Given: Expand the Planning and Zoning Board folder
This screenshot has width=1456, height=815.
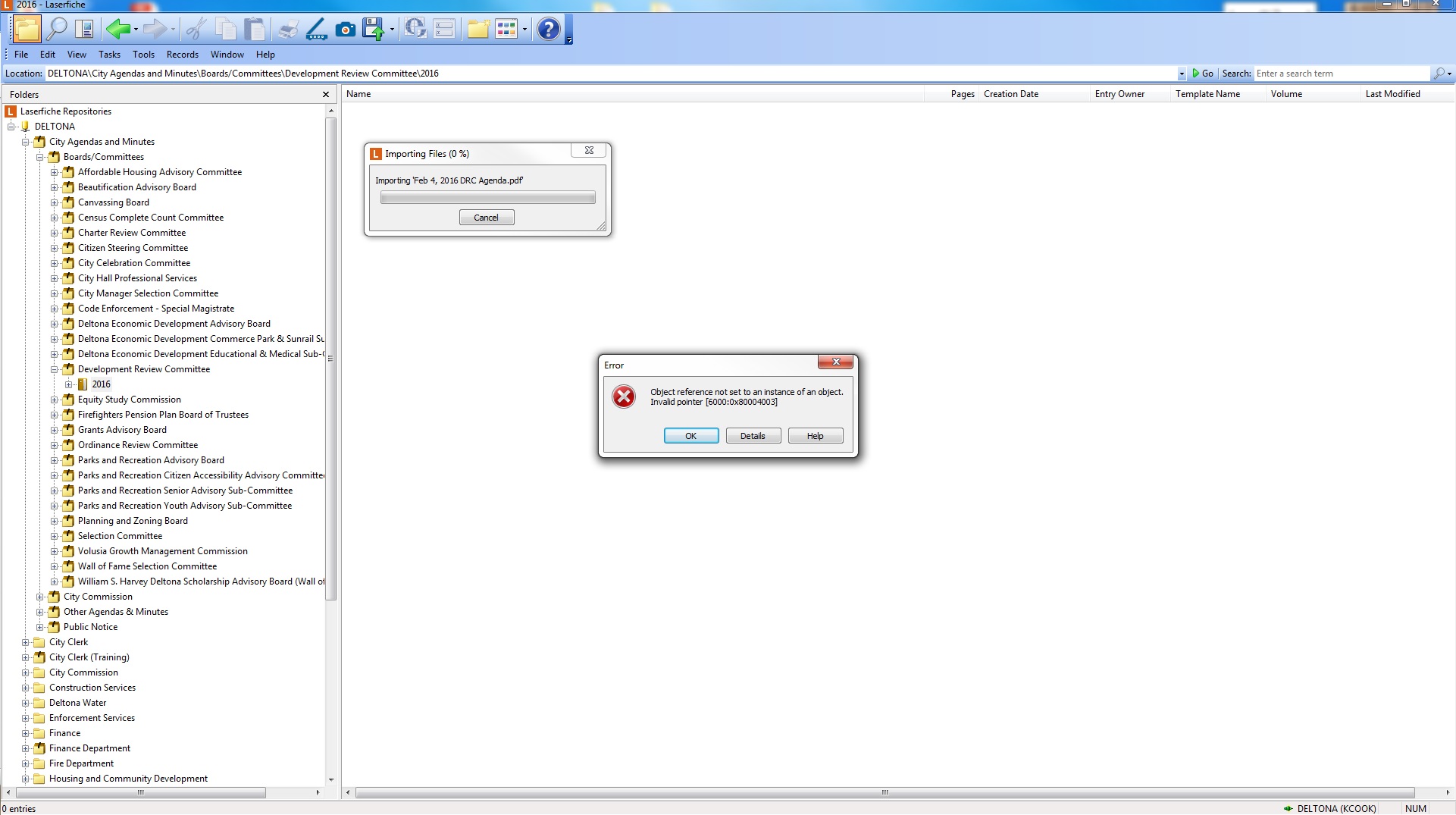Looking at the screenshot, I should click(x=55, y=521).
